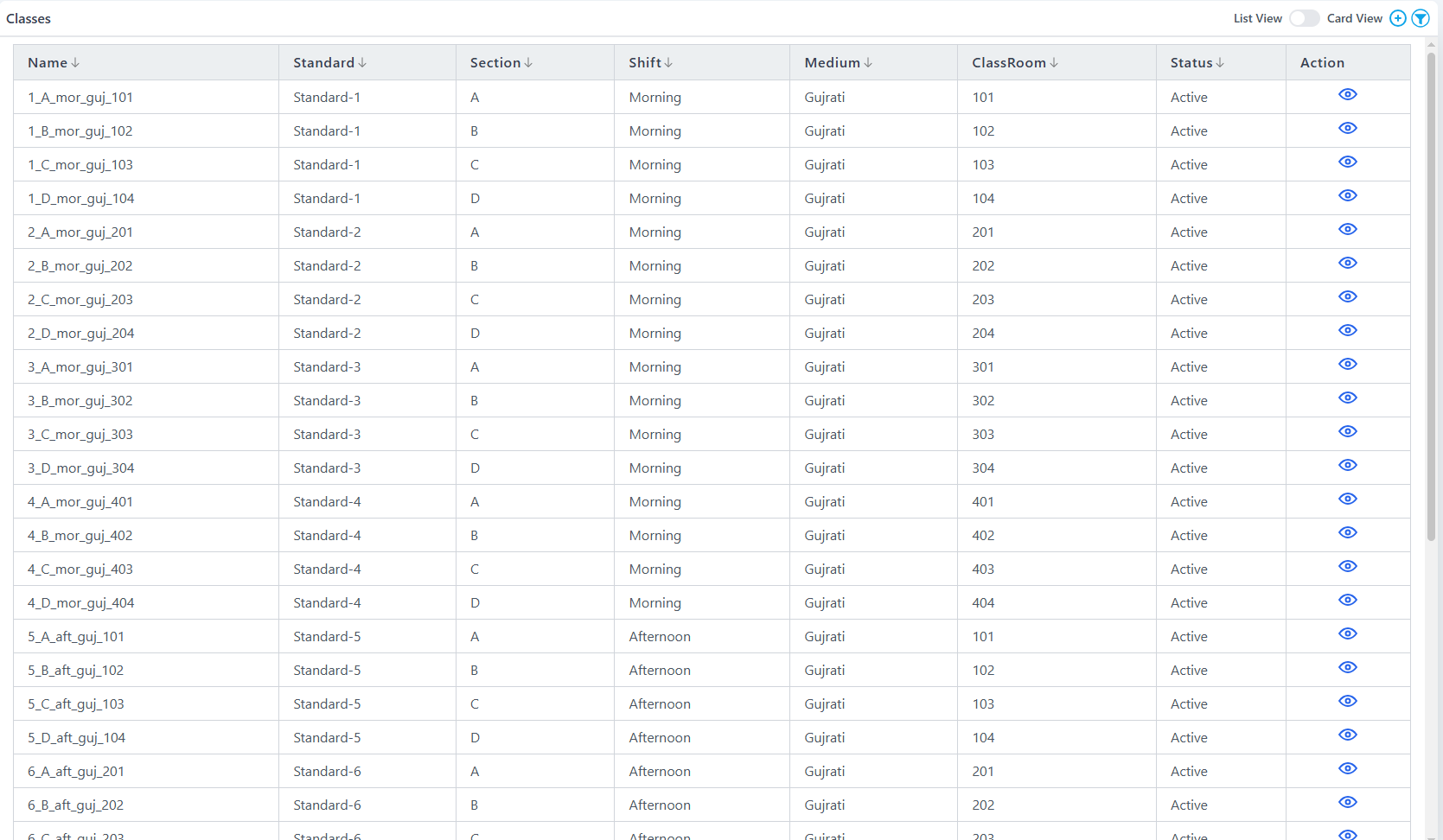The width and height of the screenshot is (1443, 840).
Task: View details for 6_B_aft_guj_202
Action: (1347, 802)
